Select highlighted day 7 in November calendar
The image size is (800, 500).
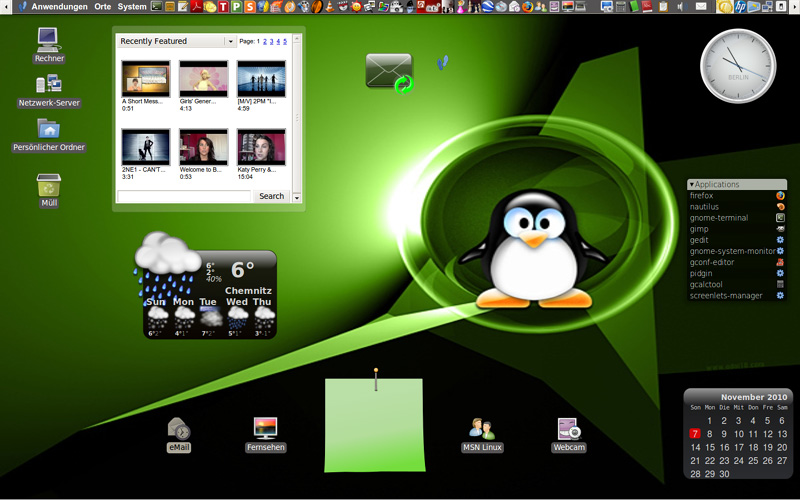[x=694, y=434]
